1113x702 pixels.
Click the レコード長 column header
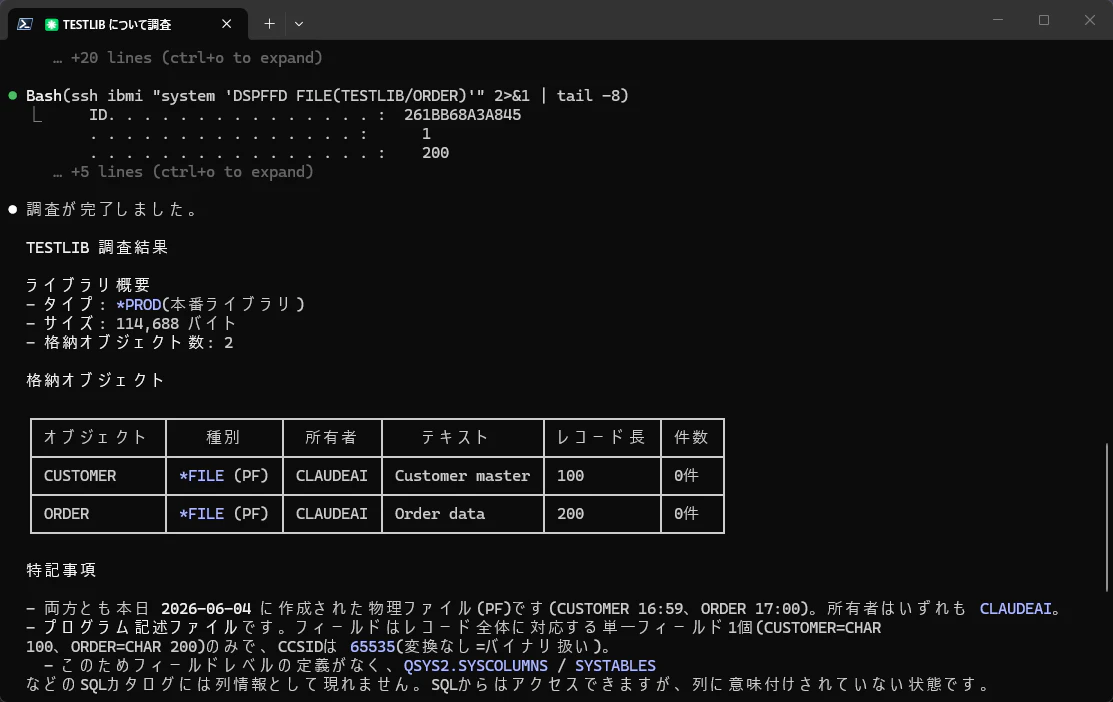click(601, 437)
